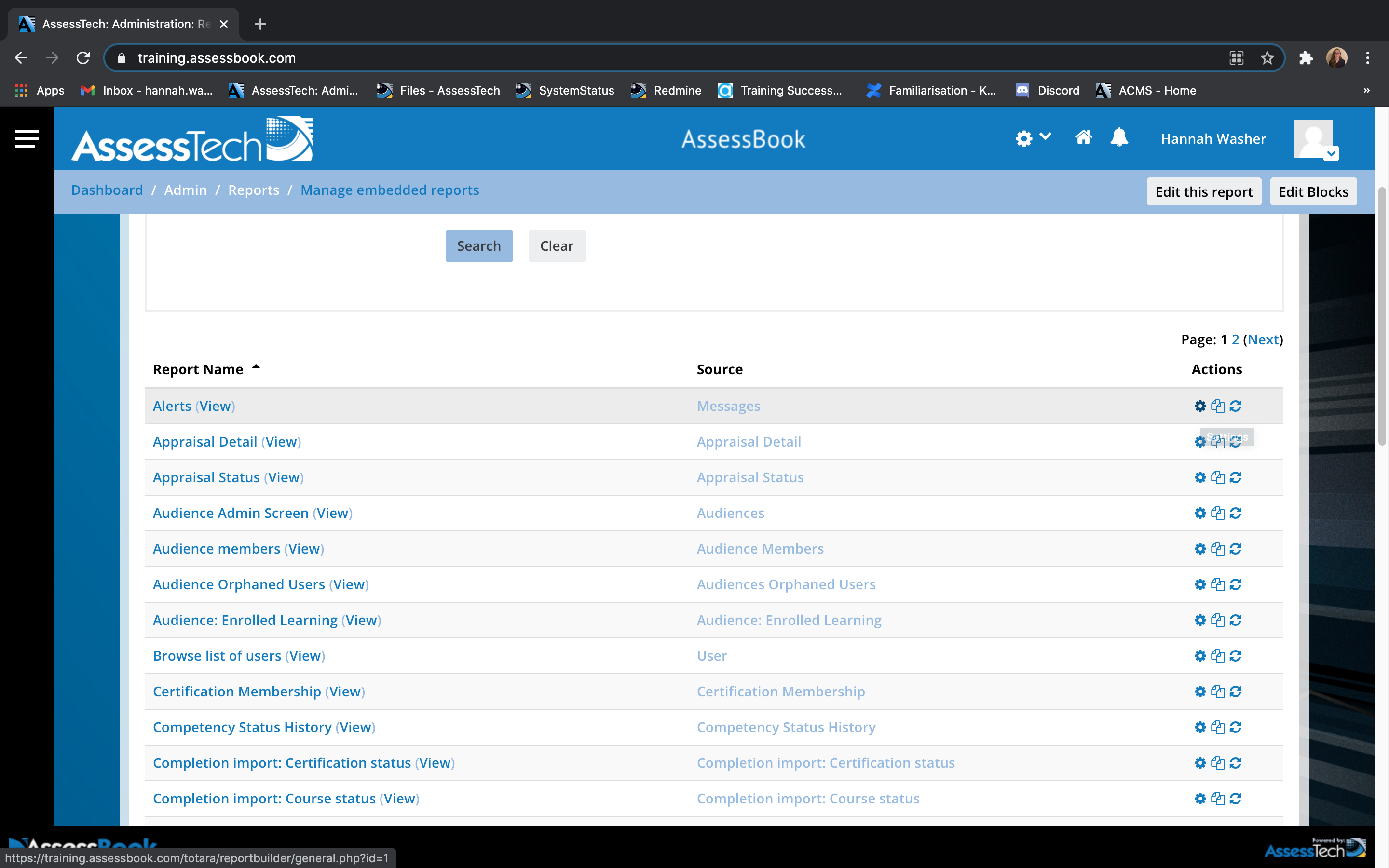Open Messages source link
The width and height of the screenshot is (1389, 868).
[728, 406]
